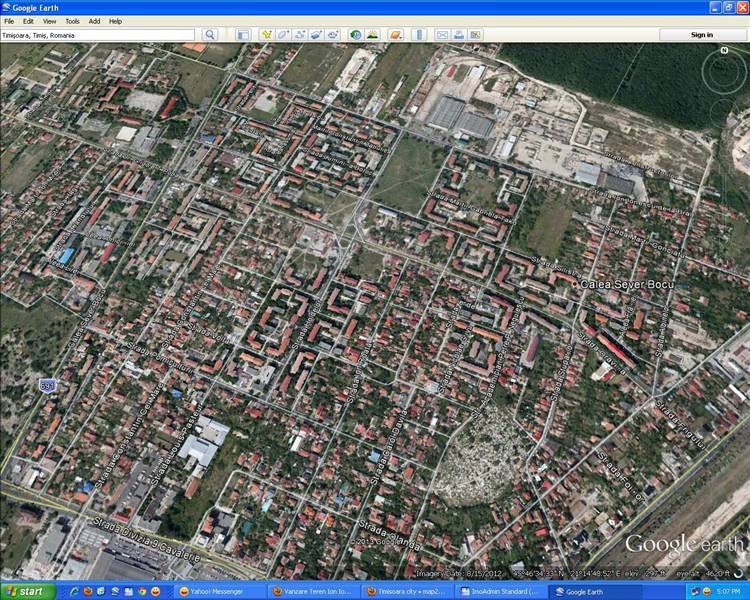Screen dimensions: 750x600
Task: Open the planet switcher icon
Action: click(x=396, y=35)
